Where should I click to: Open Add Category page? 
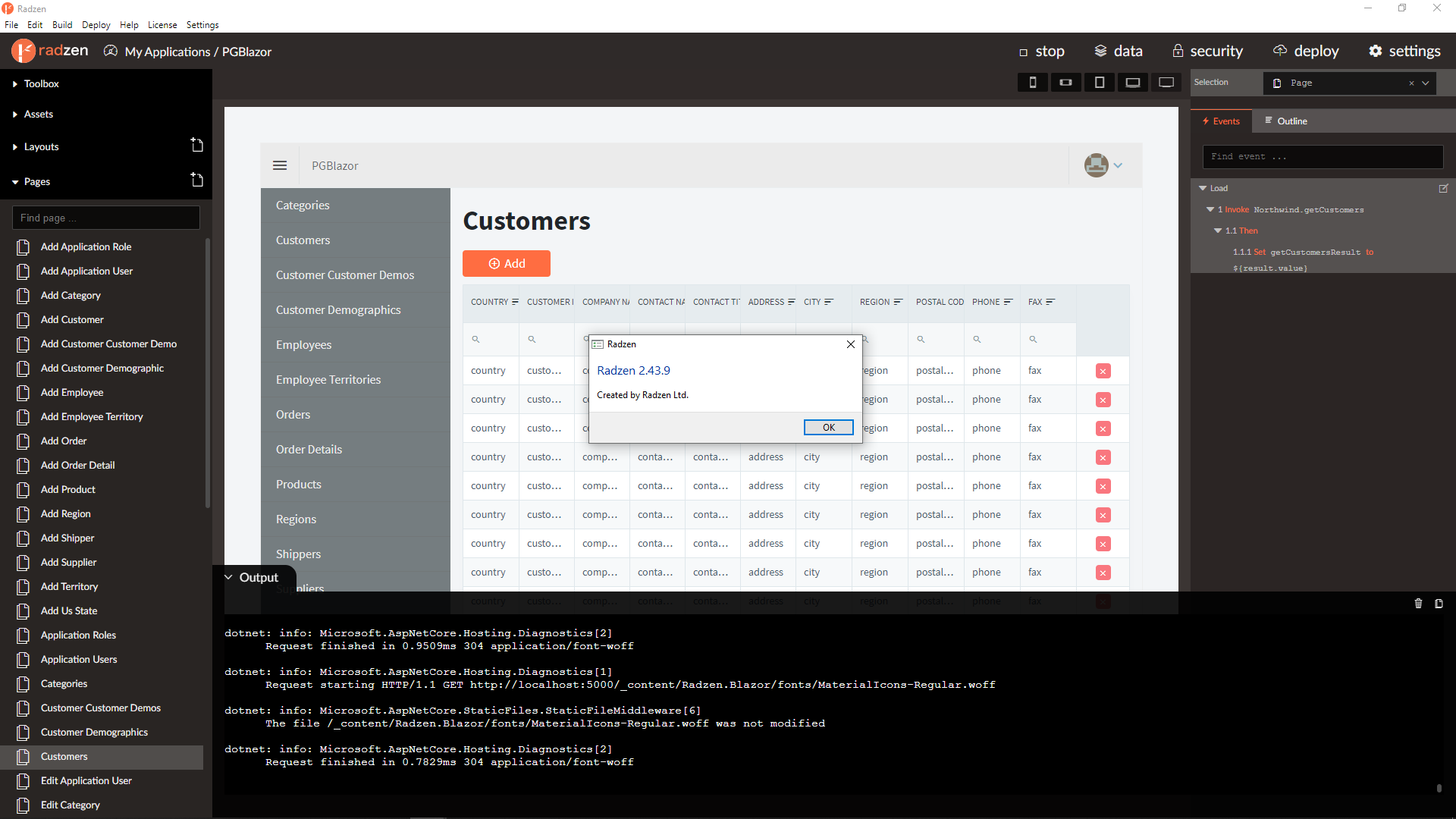(x=71, y=295)
